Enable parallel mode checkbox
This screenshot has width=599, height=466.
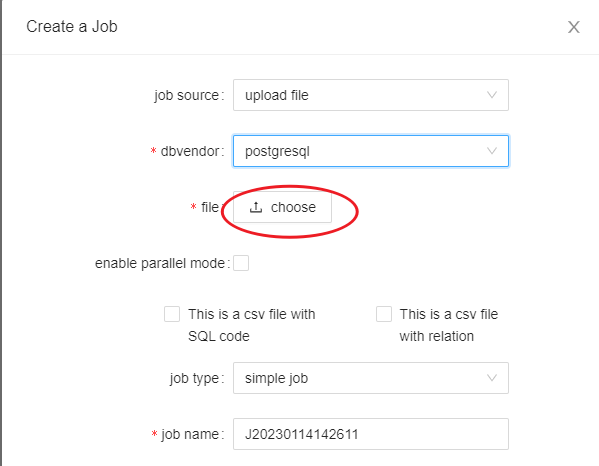point(241,263)
